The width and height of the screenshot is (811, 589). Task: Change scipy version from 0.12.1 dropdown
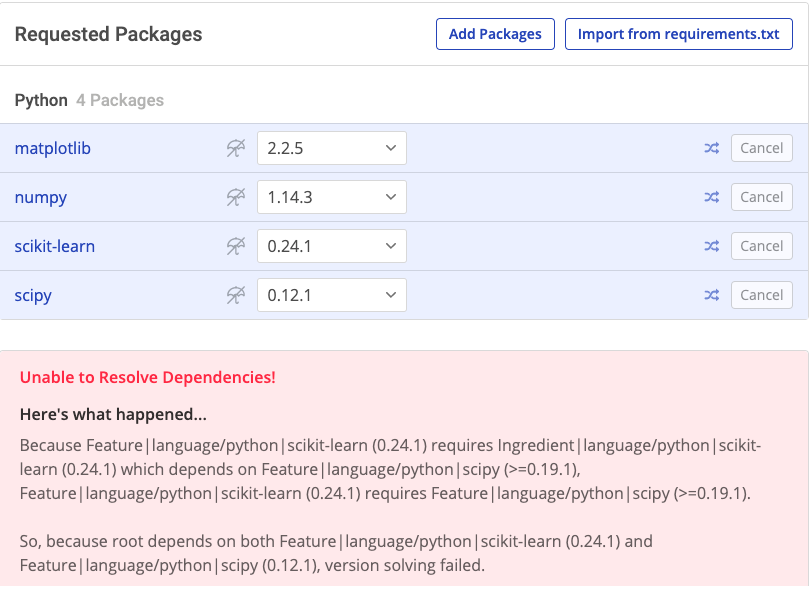point(331,295)
